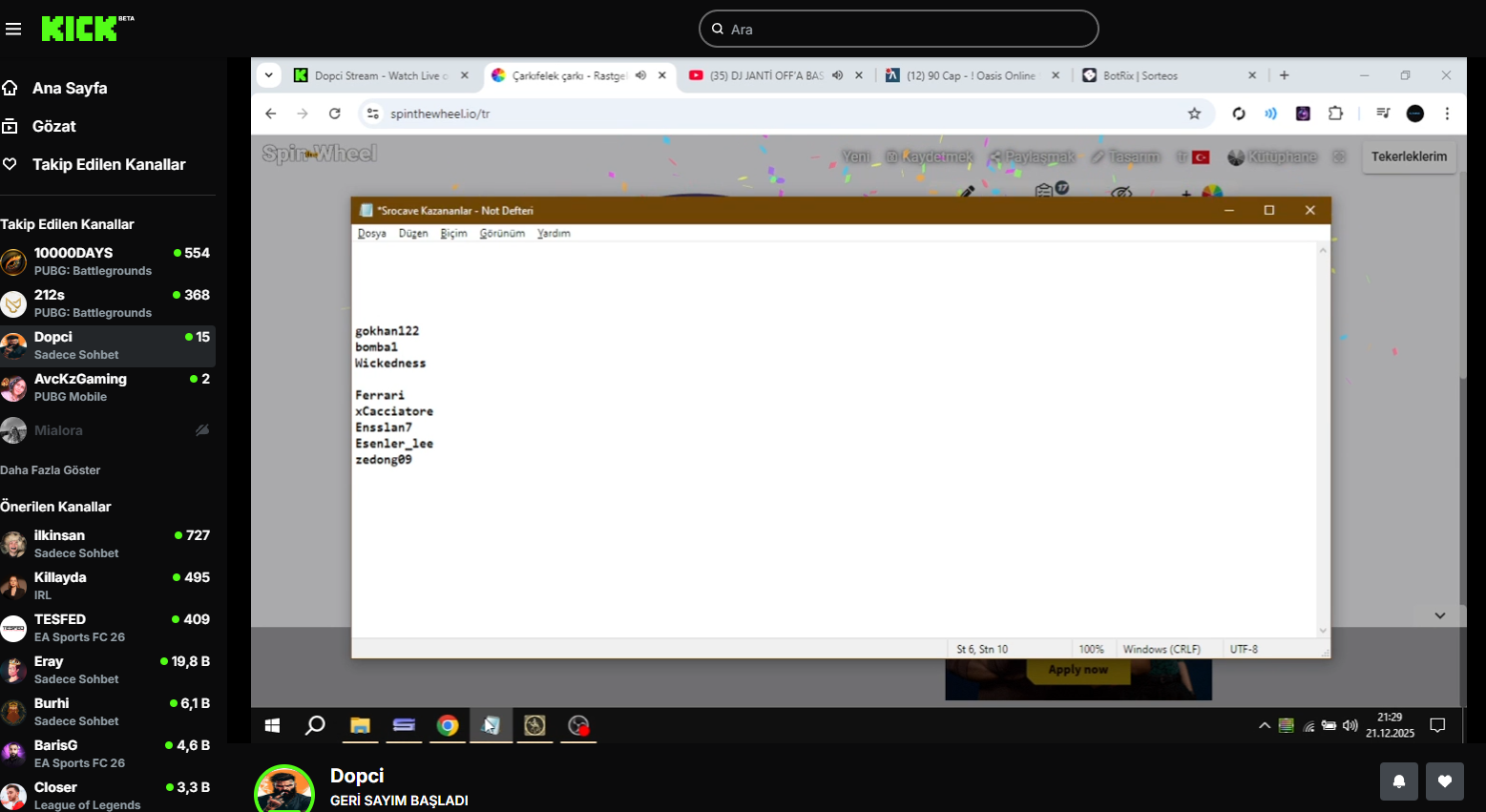Bookmark this page with star
The image size is (1486, 812).
coord(1194,114)
